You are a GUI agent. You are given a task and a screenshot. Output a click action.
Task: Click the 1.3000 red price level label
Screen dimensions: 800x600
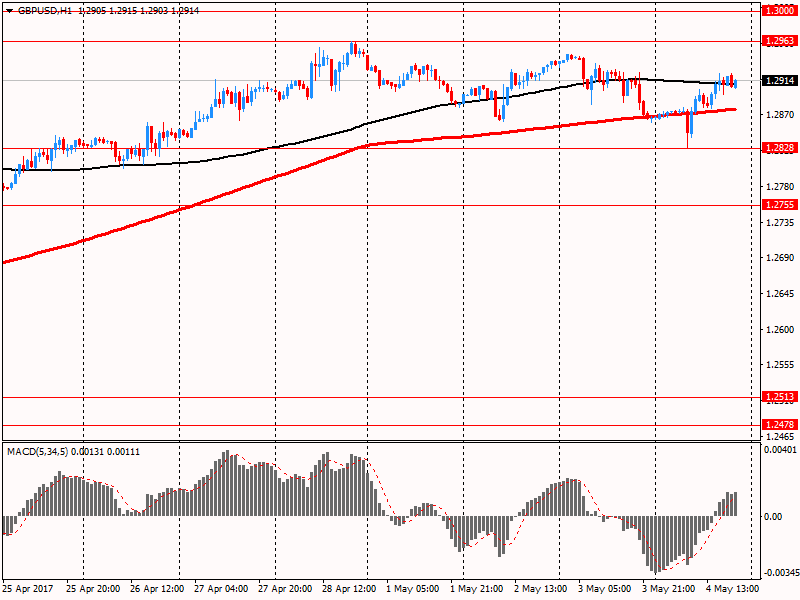pos(779,11)
